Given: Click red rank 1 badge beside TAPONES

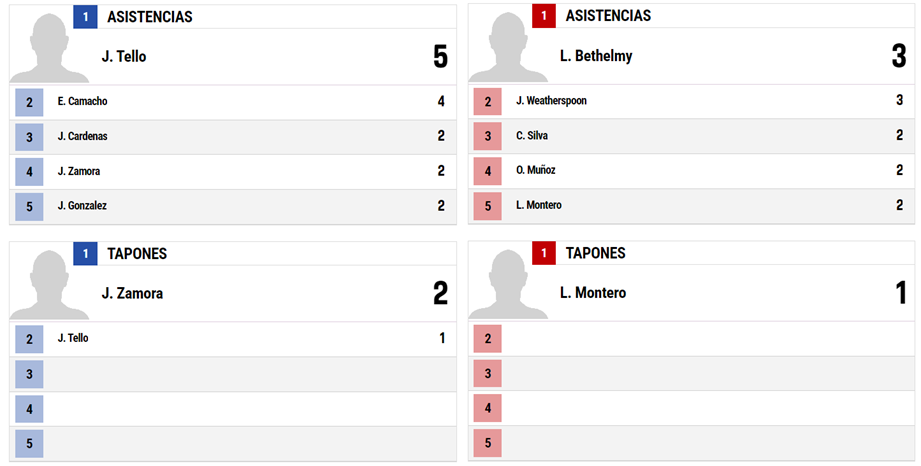Looking at the screenshot, I should coord(544,253).
